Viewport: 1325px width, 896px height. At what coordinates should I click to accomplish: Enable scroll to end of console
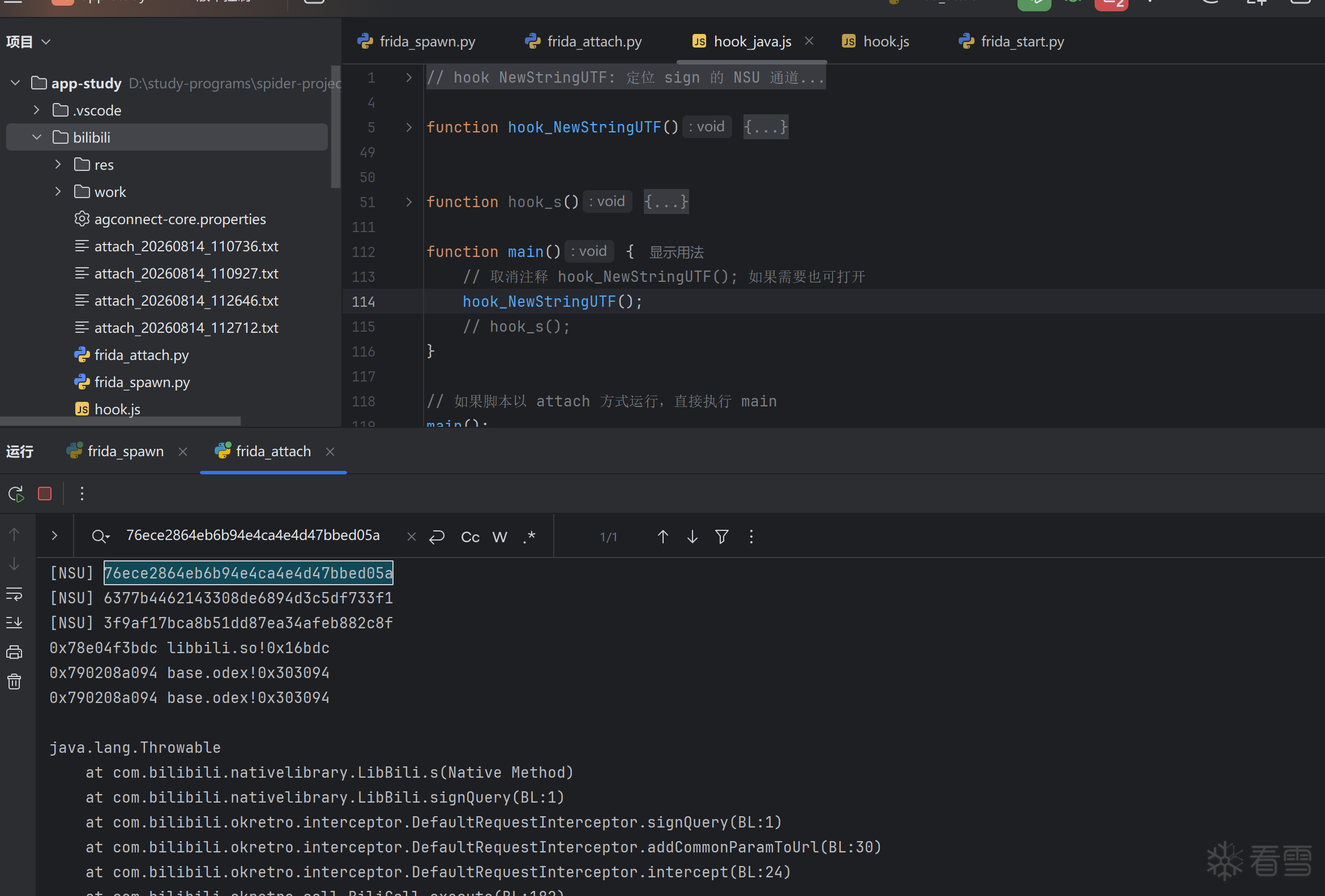click(14, 623)
